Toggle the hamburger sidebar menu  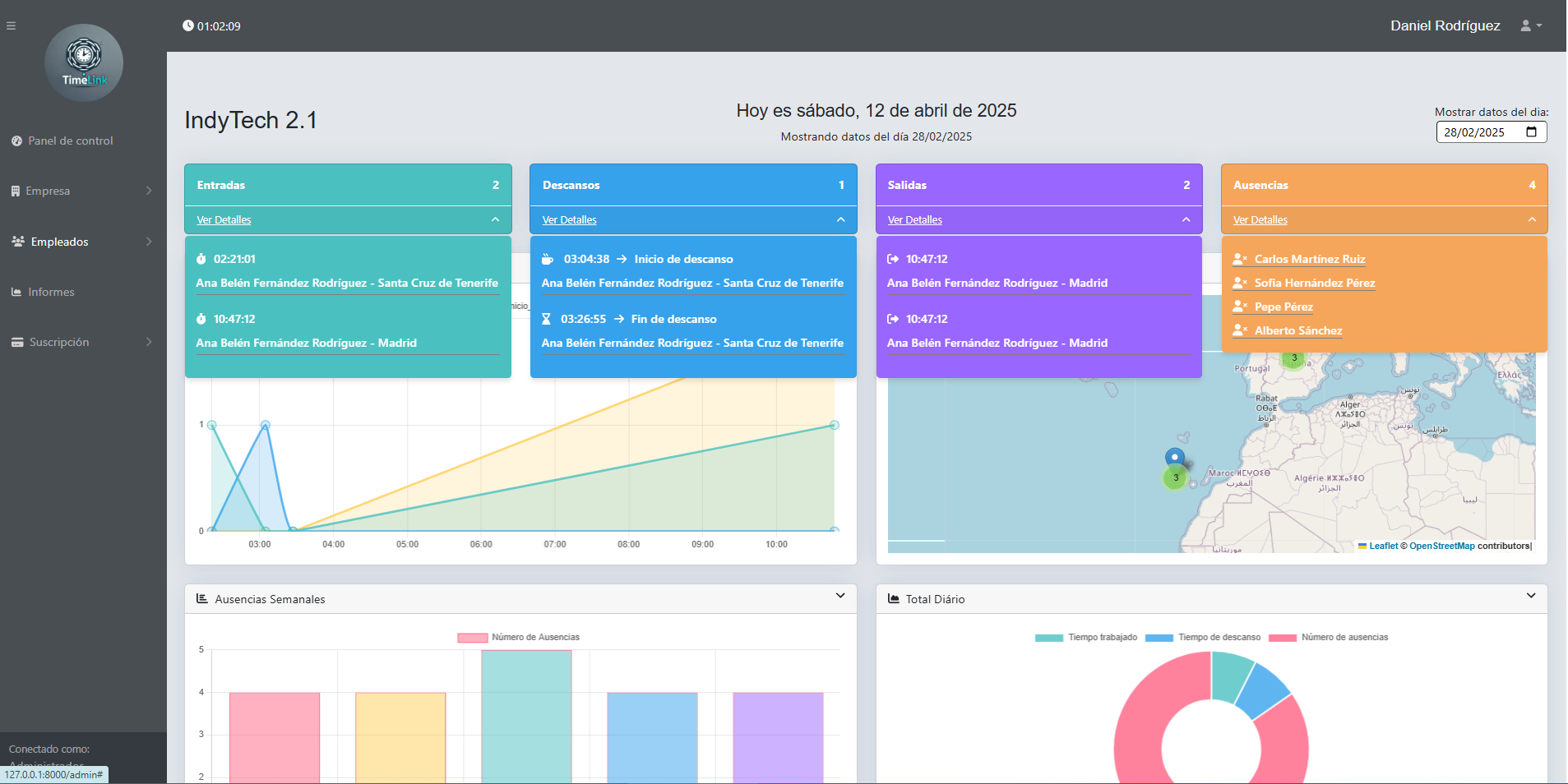click(x=11, y=25)
